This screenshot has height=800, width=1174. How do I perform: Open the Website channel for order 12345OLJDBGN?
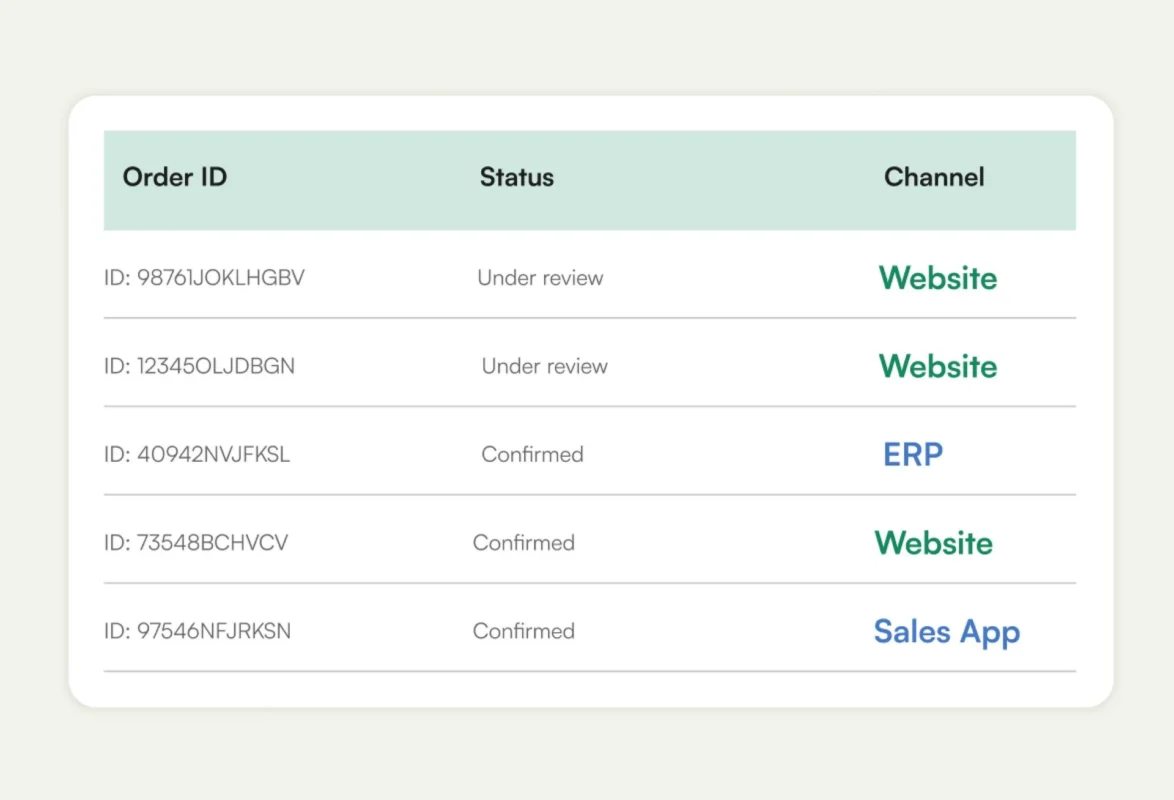tap(937, 366)
